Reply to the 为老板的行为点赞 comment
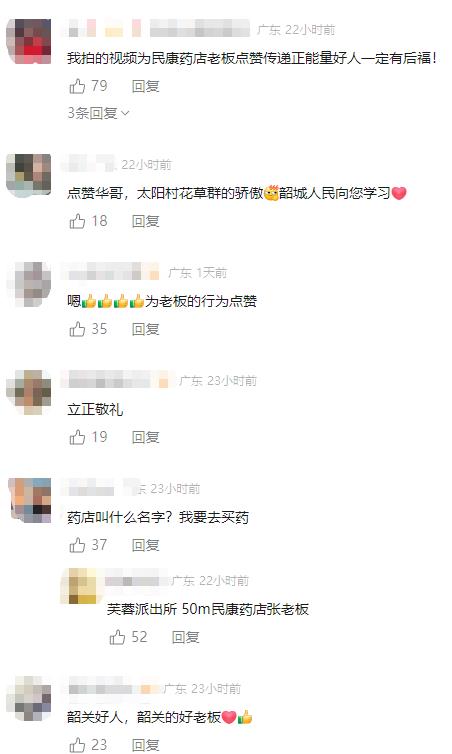 146,329
